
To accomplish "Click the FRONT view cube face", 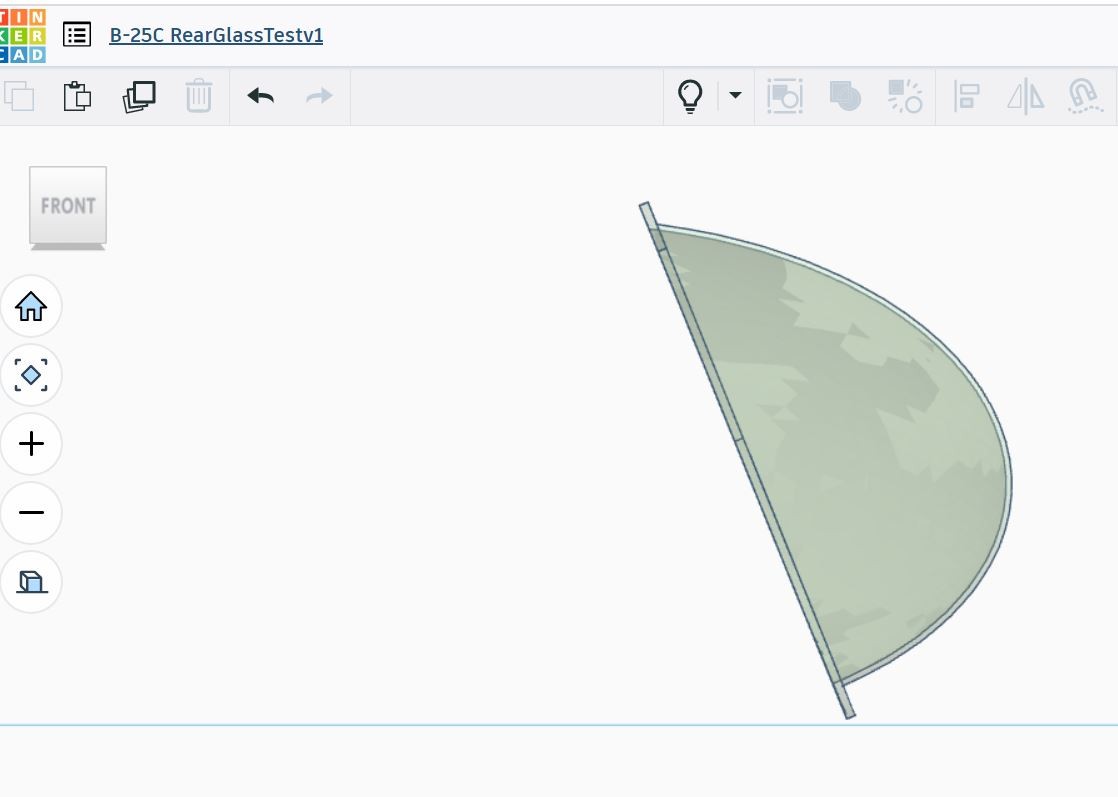I will (x=68, y=205).
